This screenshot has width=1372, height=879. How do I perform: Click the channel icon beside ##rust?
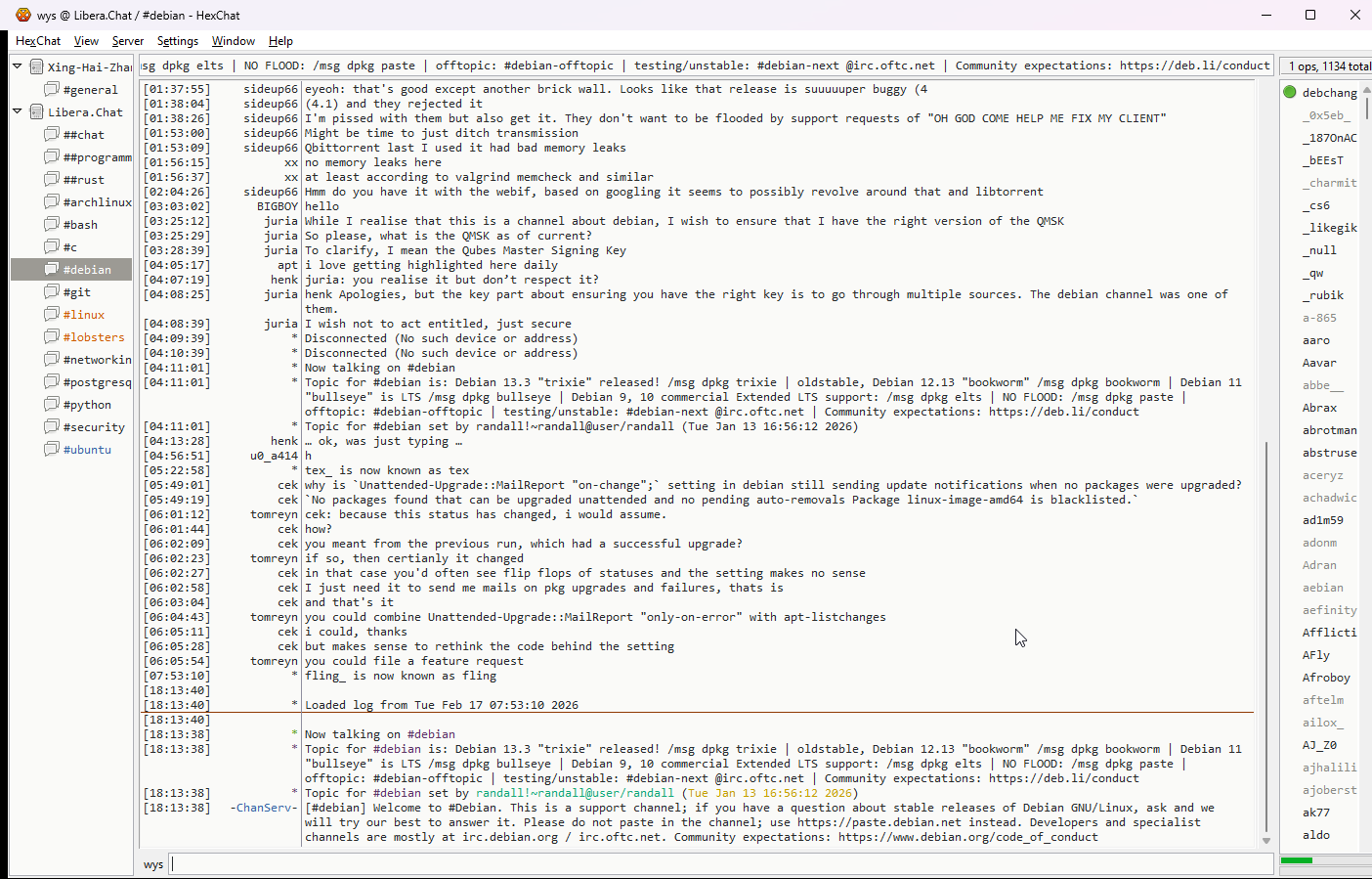tap(52, 179)
